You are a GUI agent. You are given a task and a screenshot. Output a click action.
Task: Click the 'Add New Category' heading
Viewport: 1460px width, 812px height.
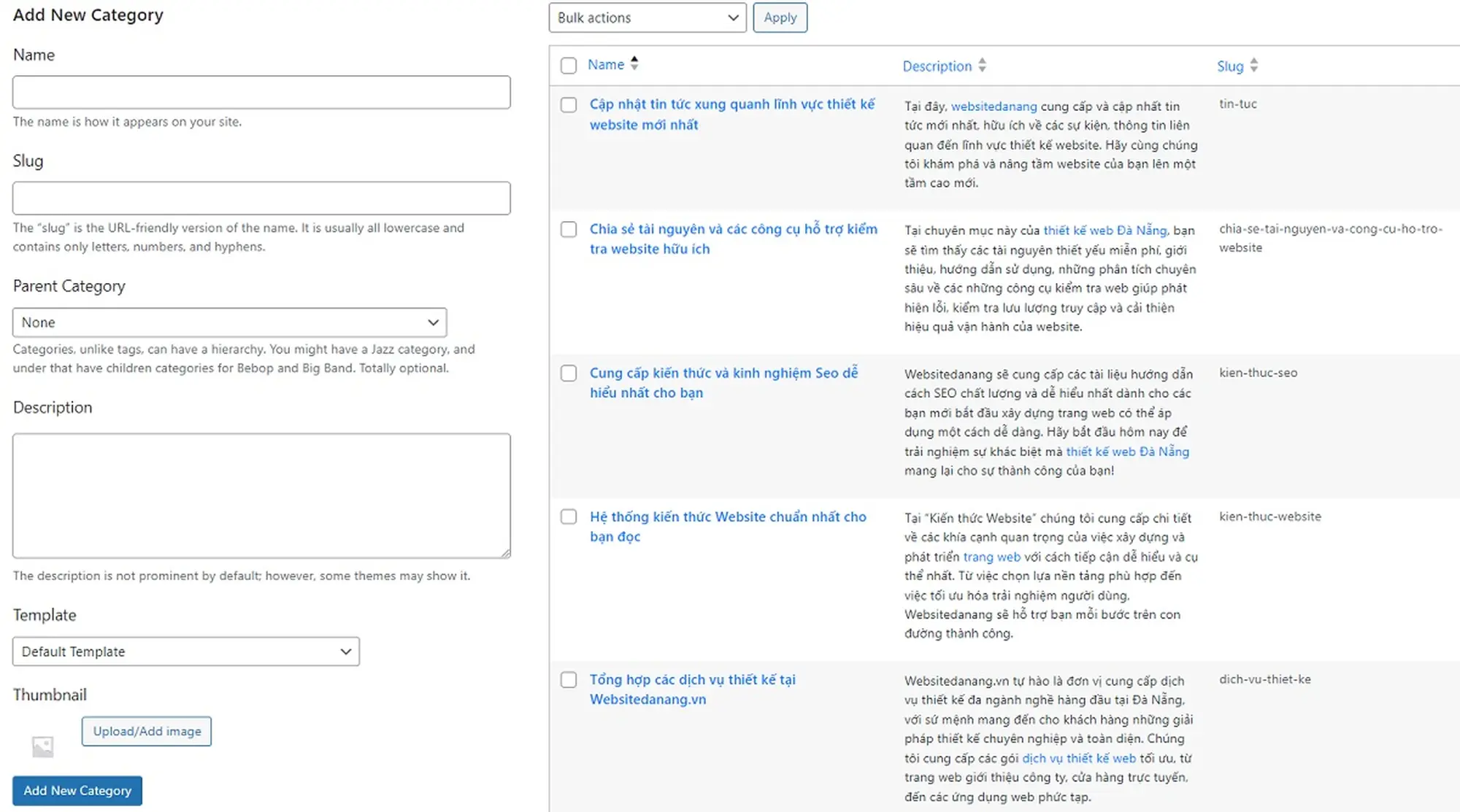(88, 15)
